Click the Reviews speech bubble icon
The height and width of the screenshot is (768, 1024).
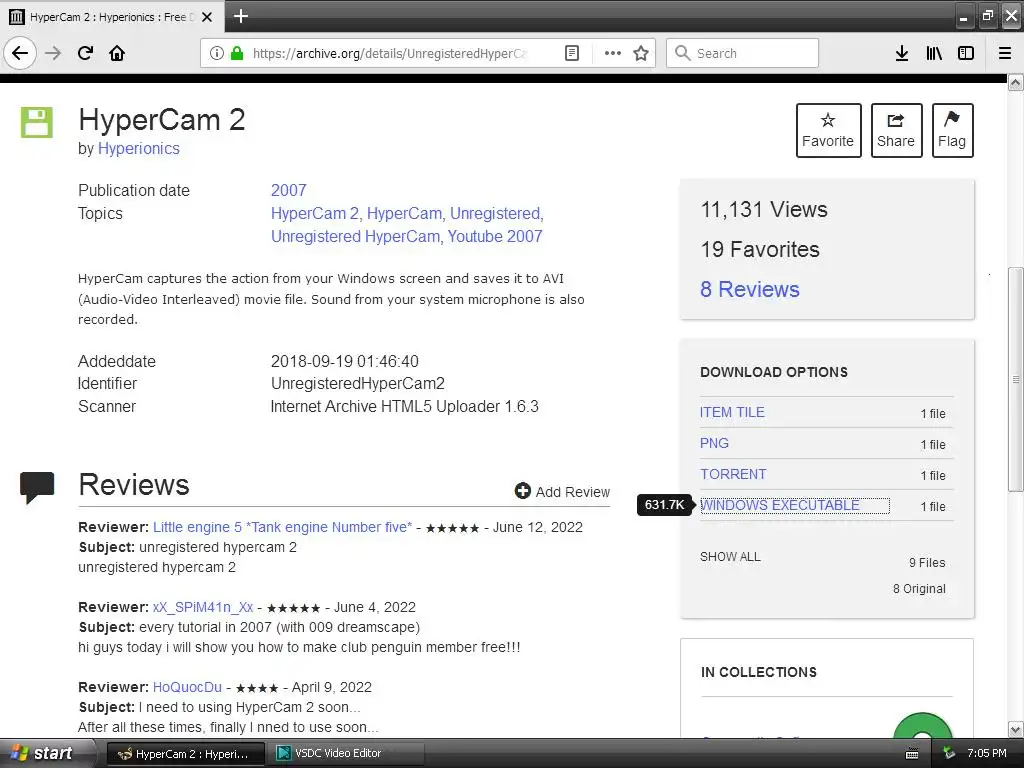(37, 487)
